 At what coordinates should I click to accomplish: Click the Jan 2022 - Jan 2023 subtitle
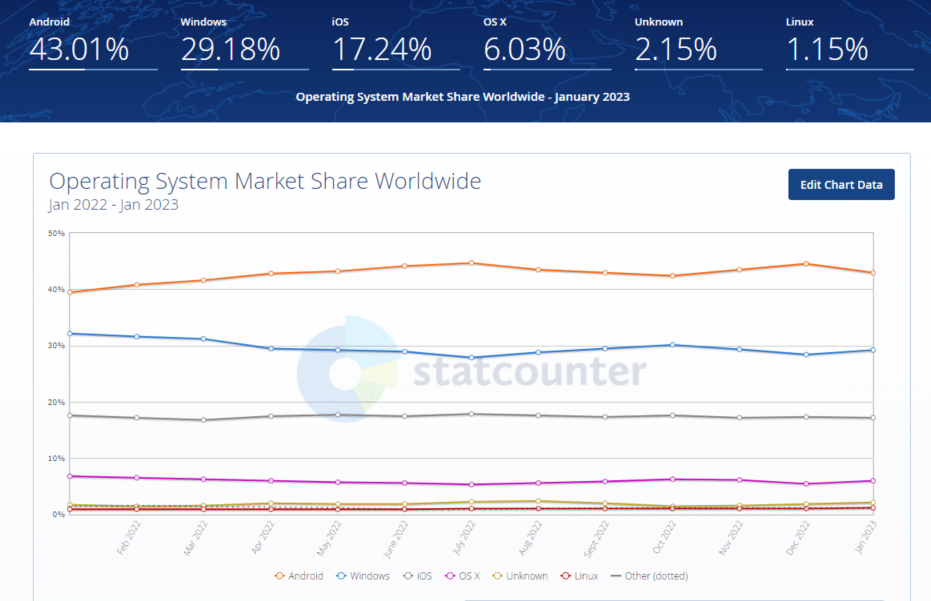pos(113,205)
